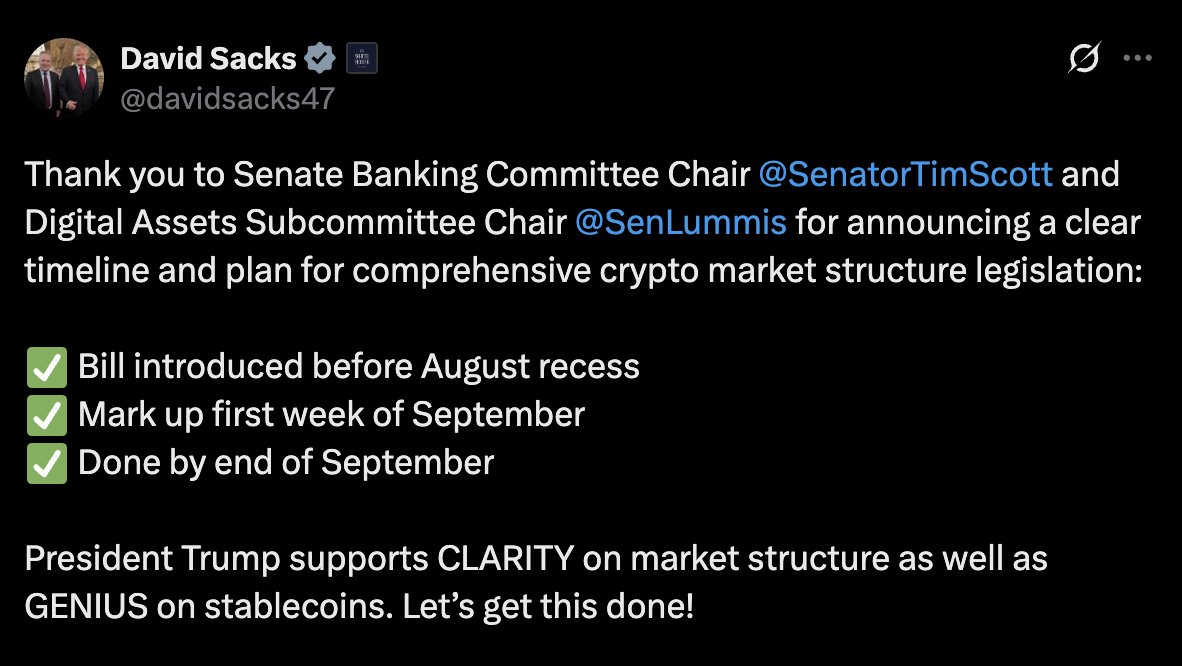Click 'Digital Assets Subcommittee Chair' text
Screen dimensions: 1182x666
(x=296, y=223)
